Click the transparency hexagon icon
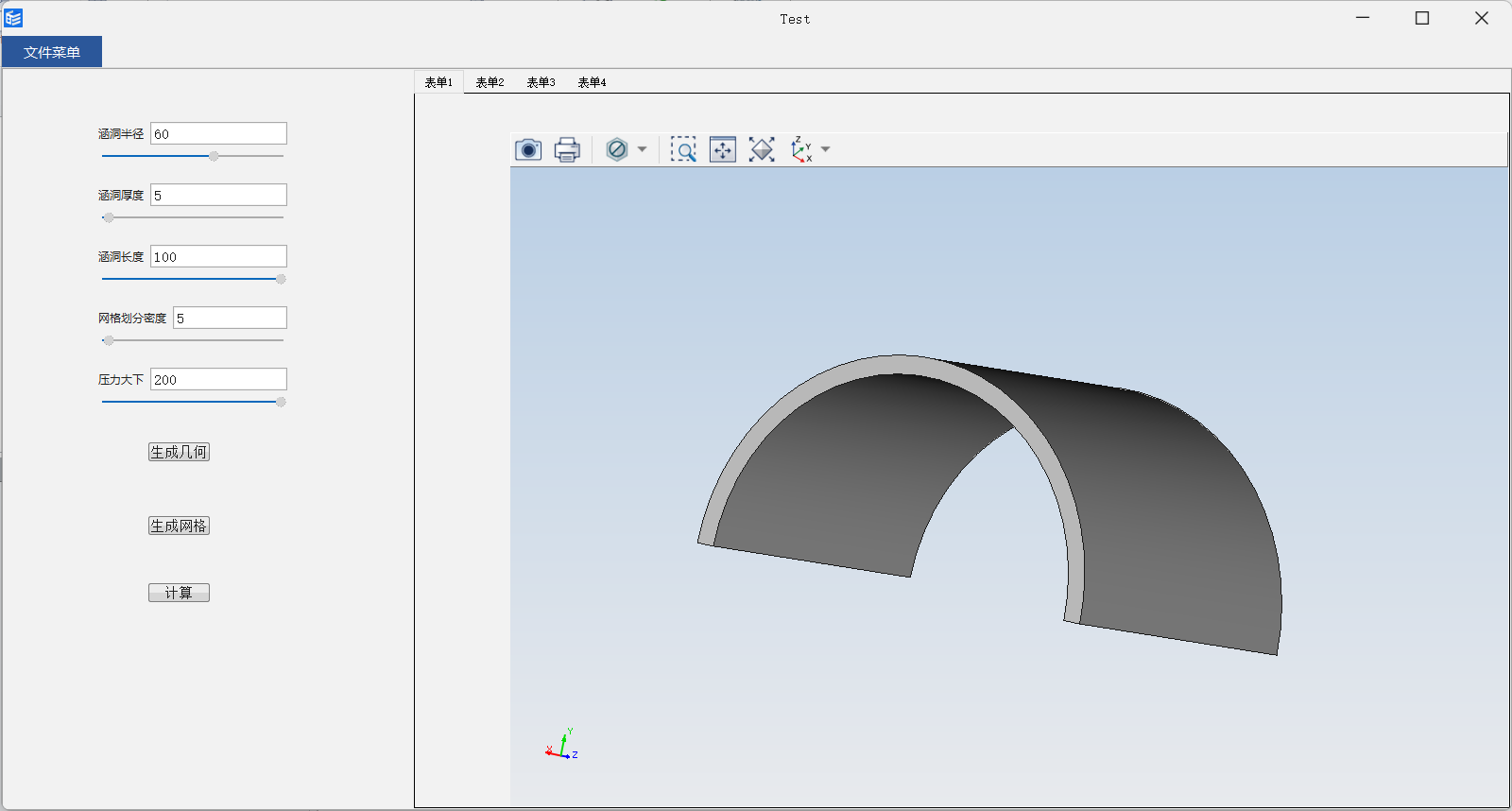Screen dimensions: 1512x811 click(617, 149)
